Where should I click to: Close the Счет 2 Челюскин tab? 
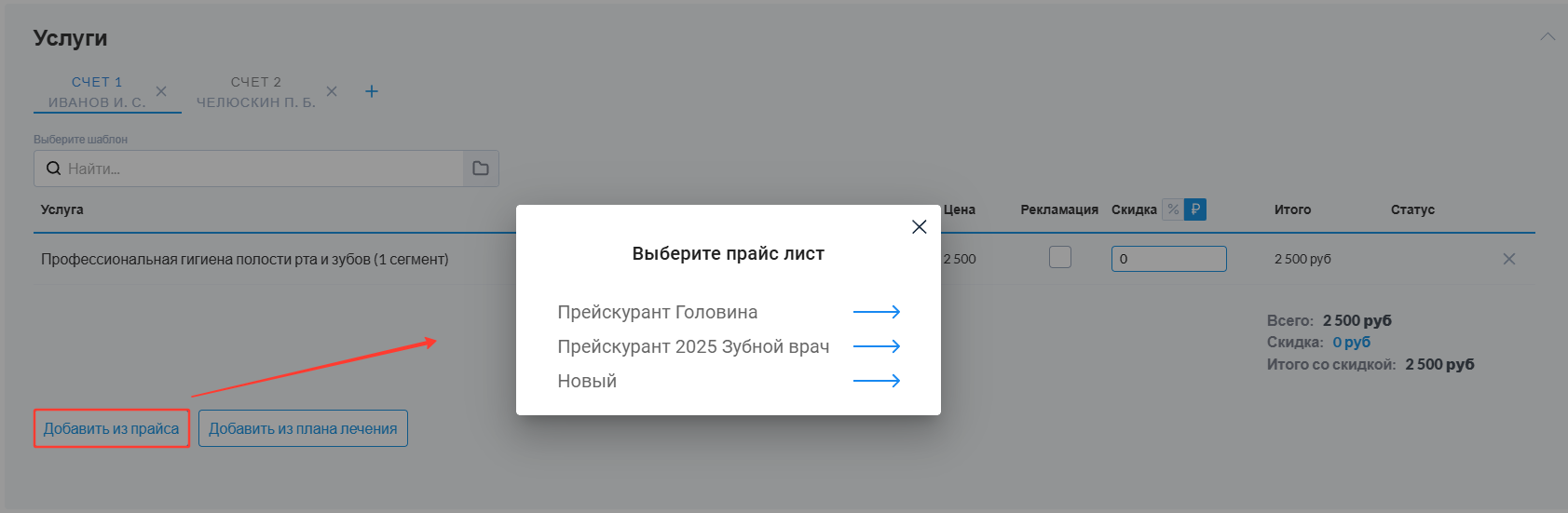pyautogui.click(x=332, y=91)
